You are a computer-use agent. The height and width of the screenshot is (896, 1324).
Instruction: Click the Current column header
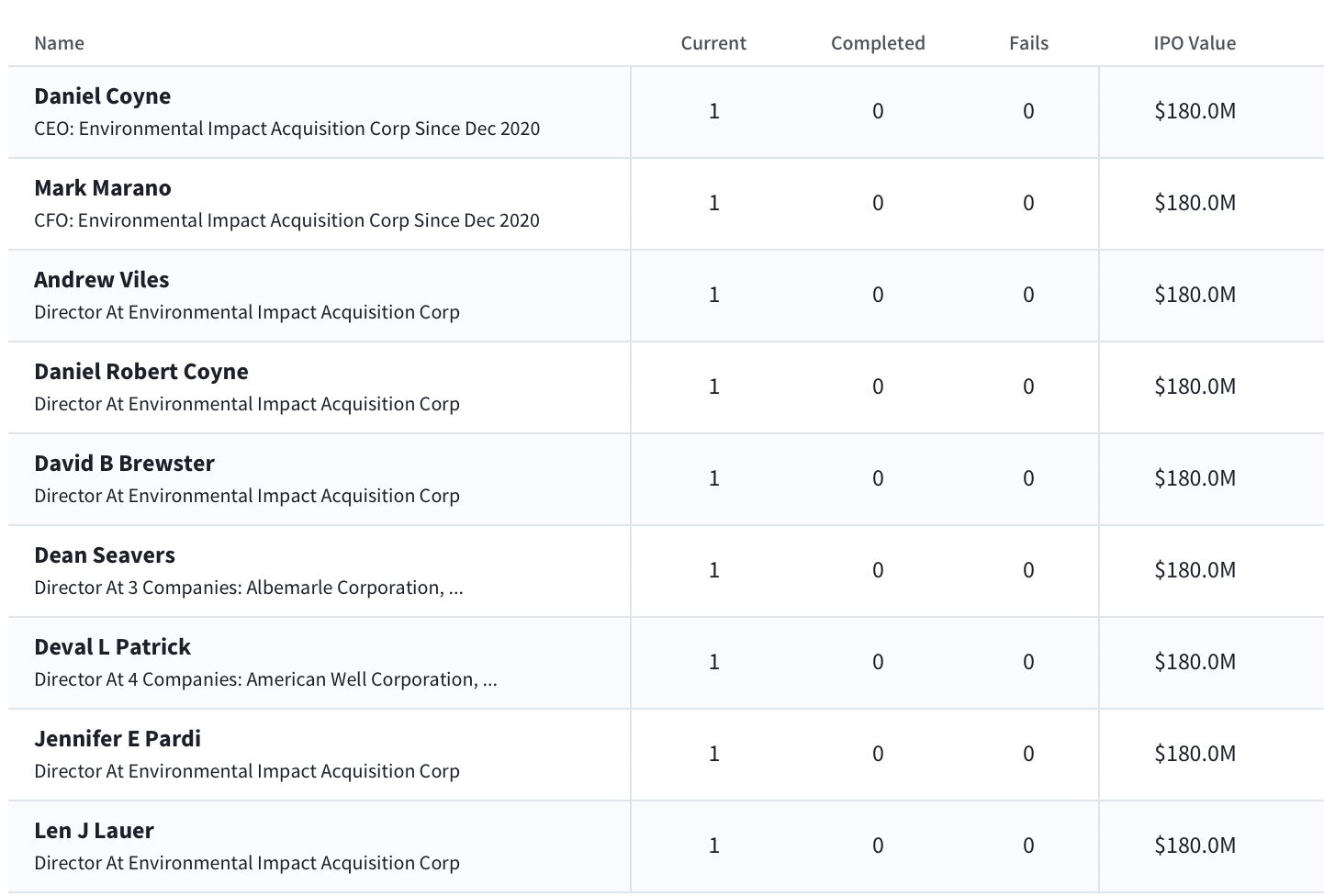click(713, 43)
